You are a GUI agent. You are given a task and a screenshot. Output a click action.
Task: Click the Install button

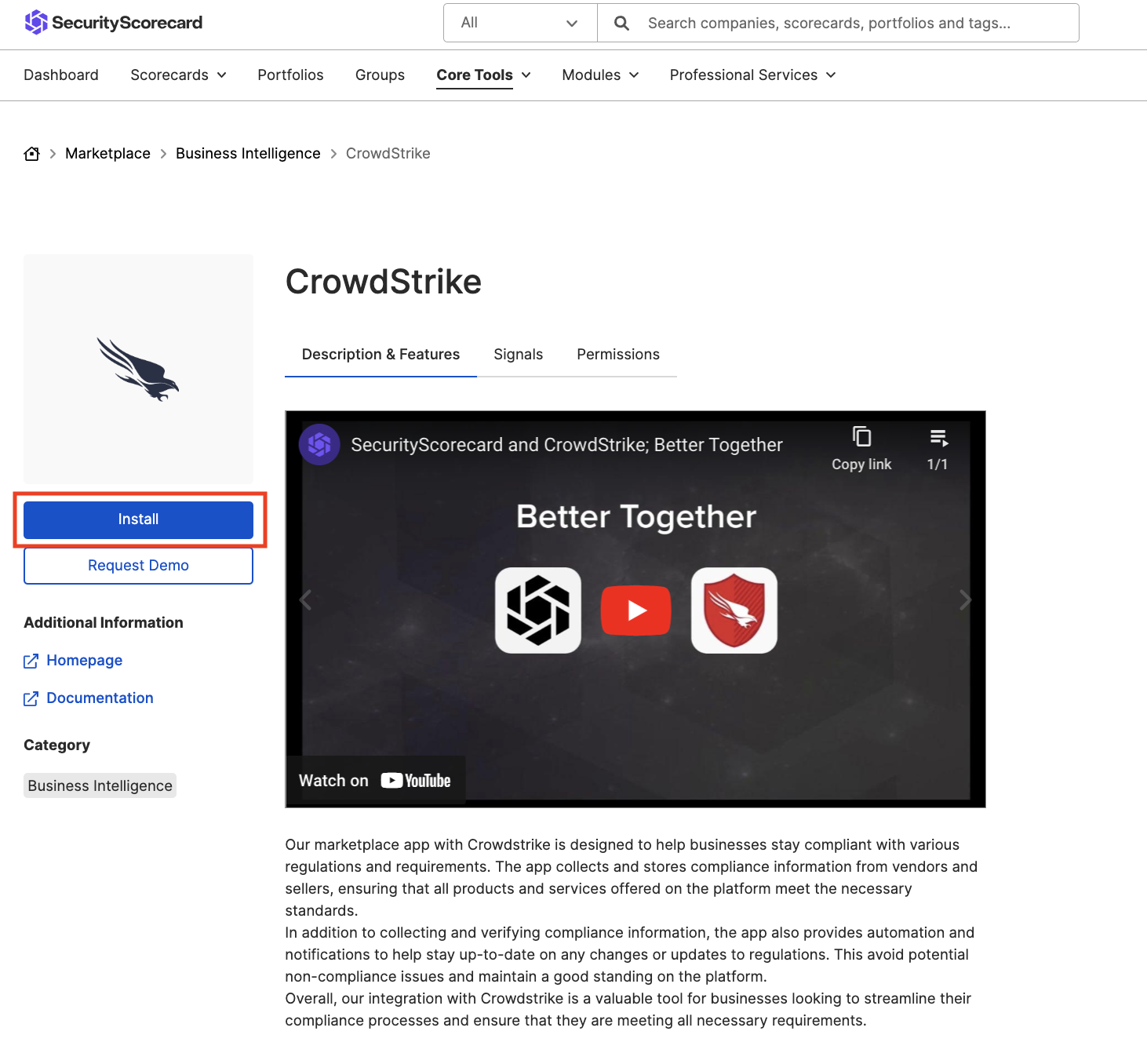[138, 519]
